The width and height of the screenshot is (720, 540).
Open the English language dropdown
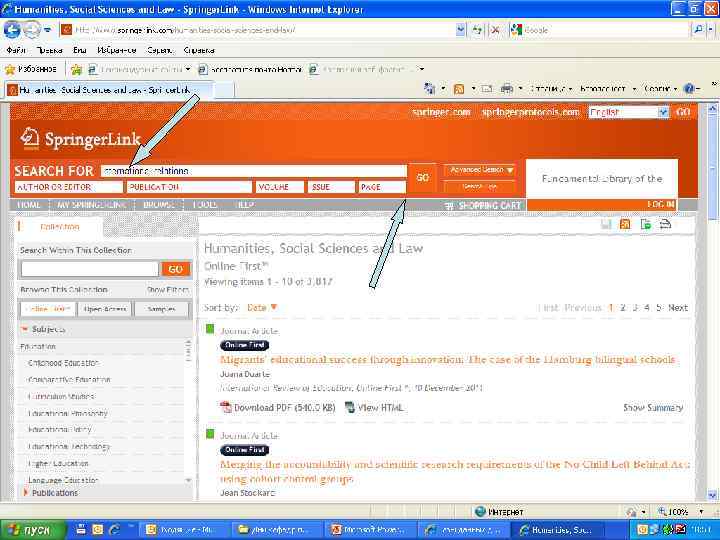pyautogui.click(x=628, y=112)
